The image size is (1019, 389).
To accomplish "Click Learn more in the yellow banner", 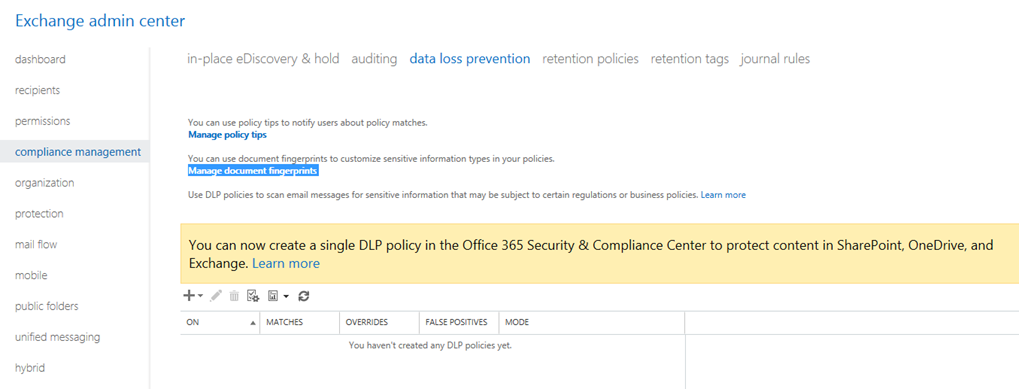I will 286,264.
